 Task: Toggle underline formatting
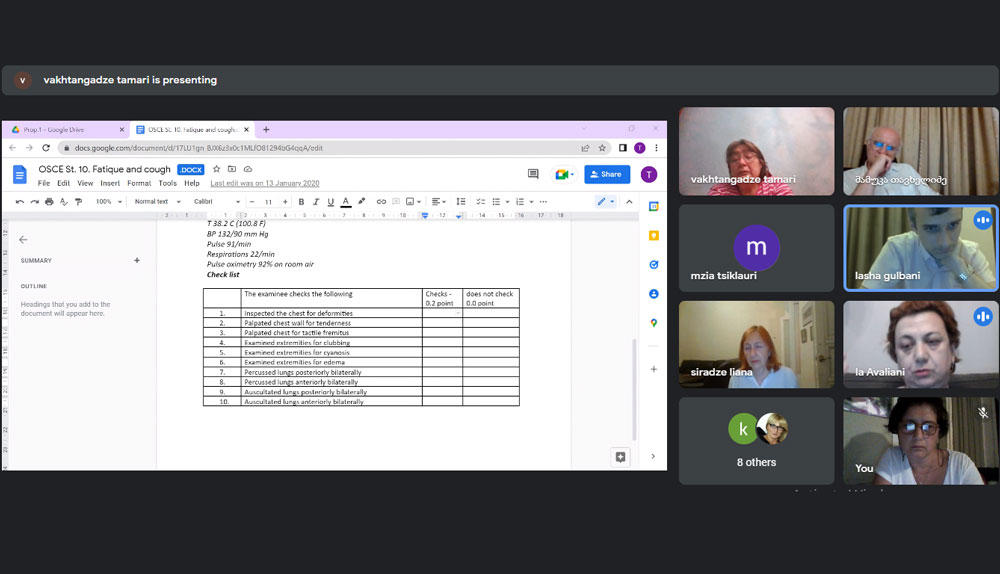[330, 202]
